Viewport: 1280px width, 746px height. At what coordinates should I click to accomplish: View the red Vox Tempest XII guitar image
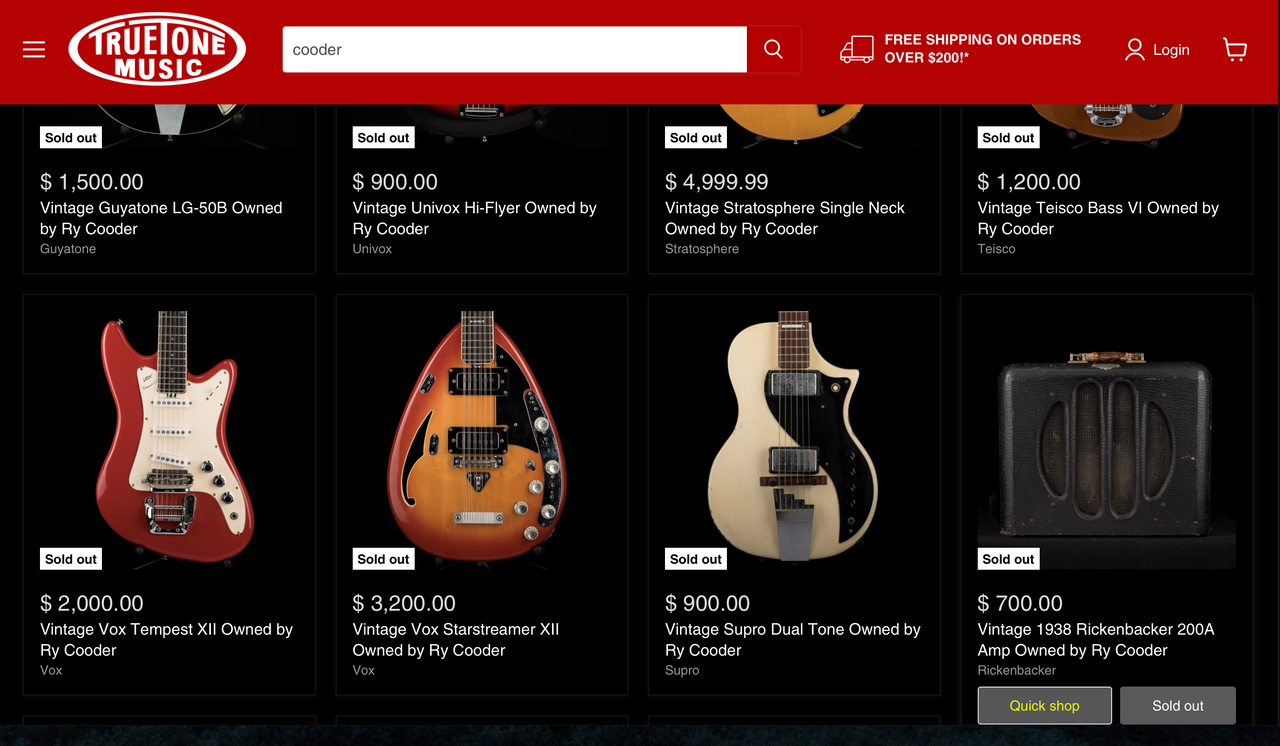coord(169,440)
